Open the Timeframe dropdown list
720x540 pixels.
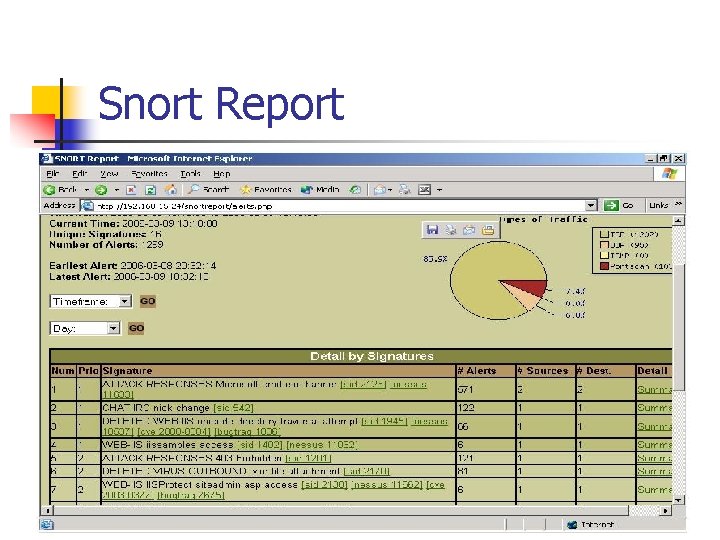point(125,301)
